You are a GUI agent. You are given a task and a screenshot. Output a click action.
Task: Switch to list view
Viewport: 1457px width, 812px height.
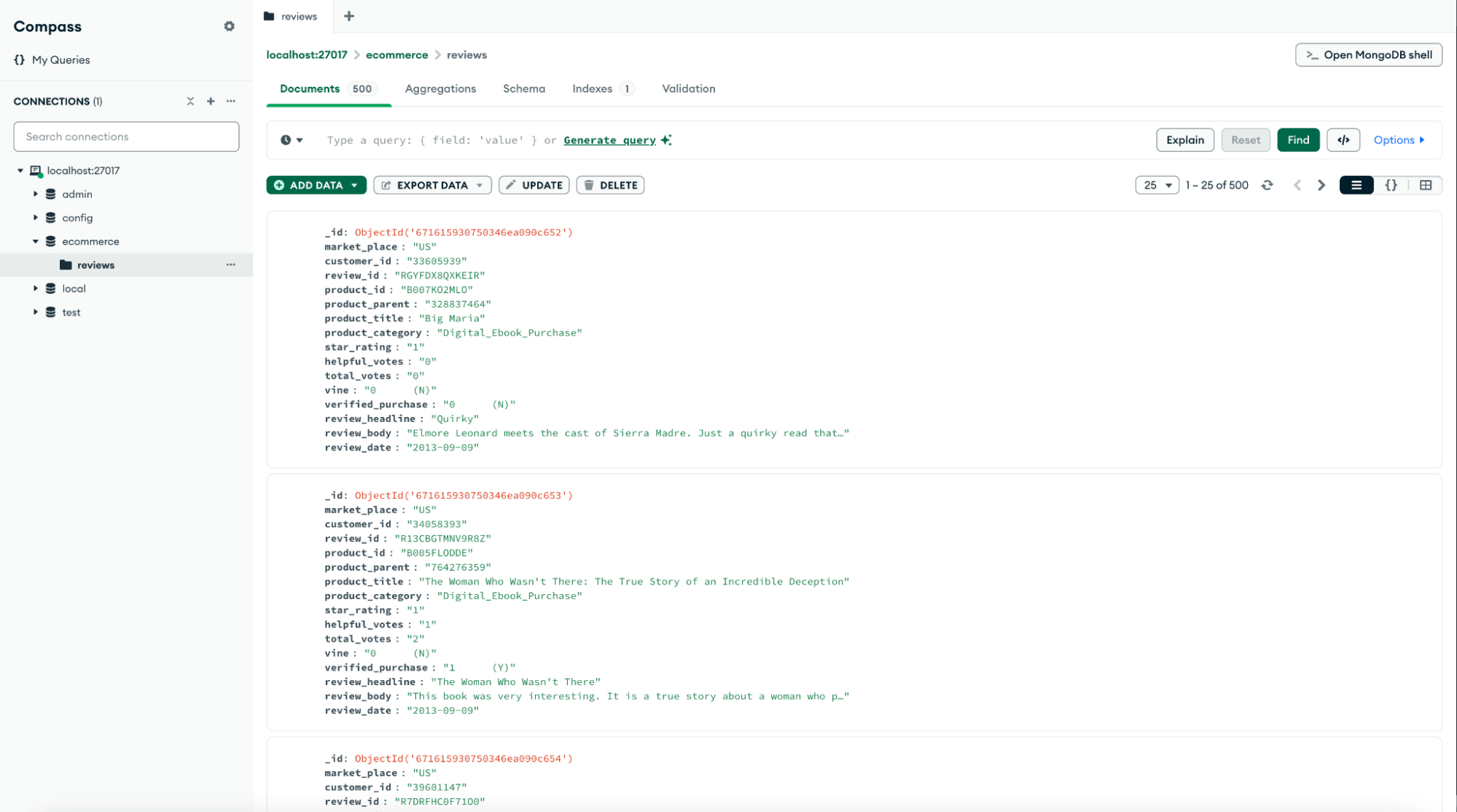(1356, 185)
